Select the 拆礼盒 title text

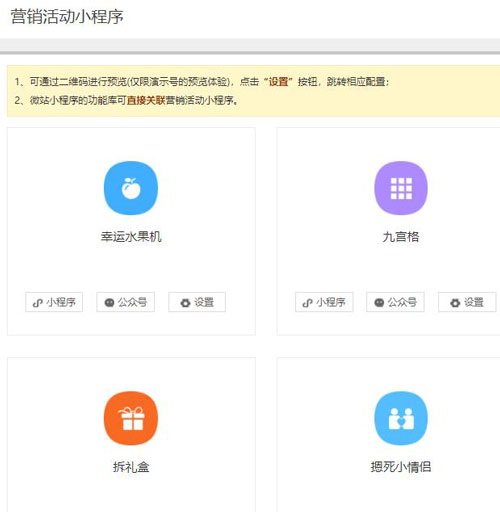[131, 467]
